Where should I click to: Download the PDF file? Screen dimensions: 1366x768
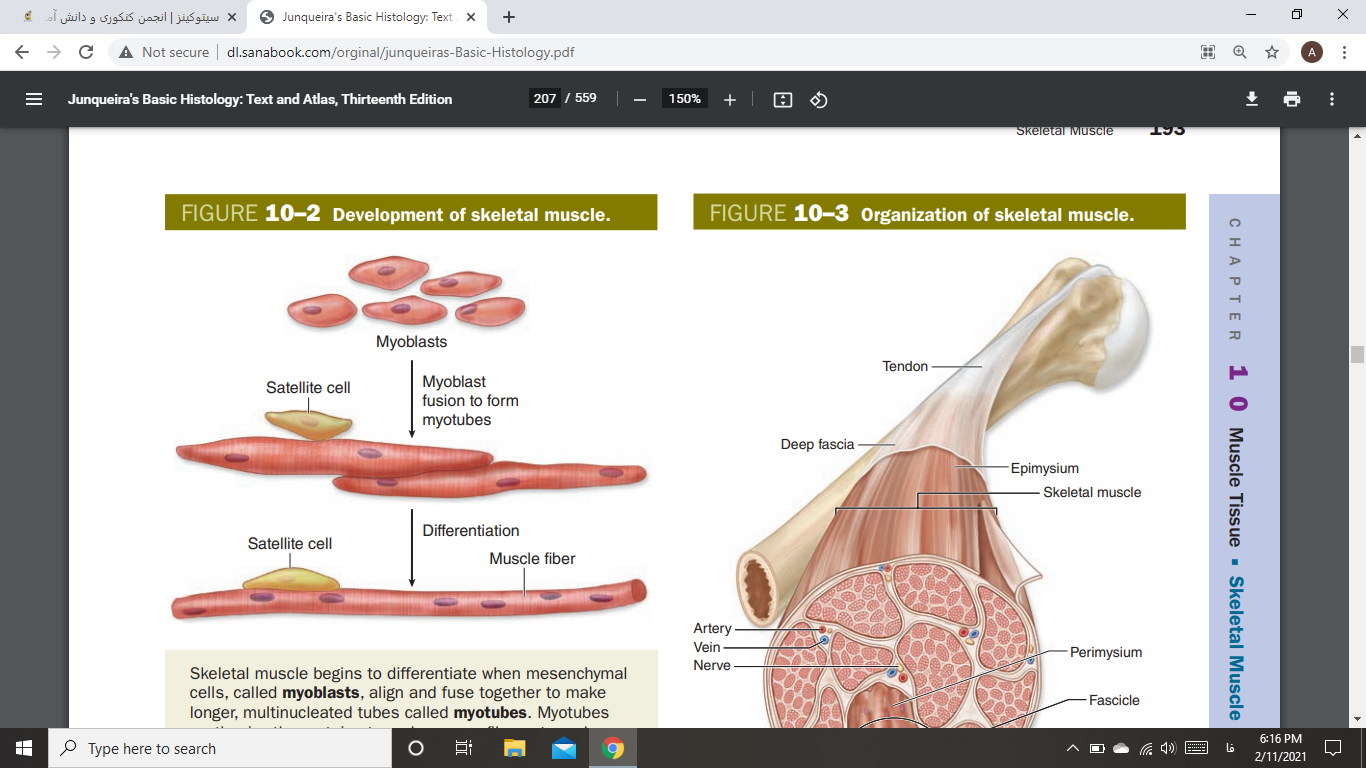point(1251,99)
